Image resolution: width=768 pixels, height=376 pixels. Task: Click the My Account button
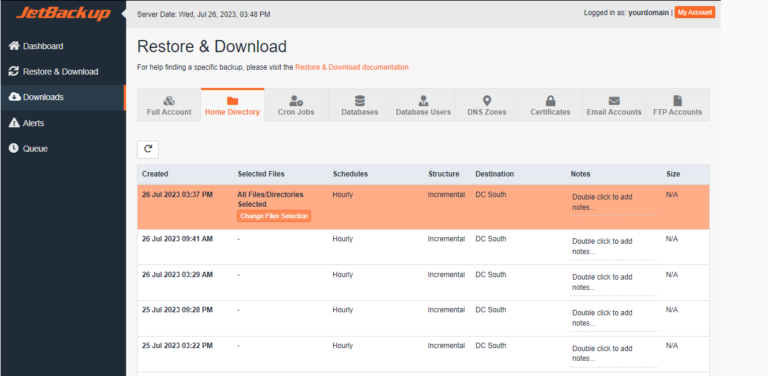695,13
